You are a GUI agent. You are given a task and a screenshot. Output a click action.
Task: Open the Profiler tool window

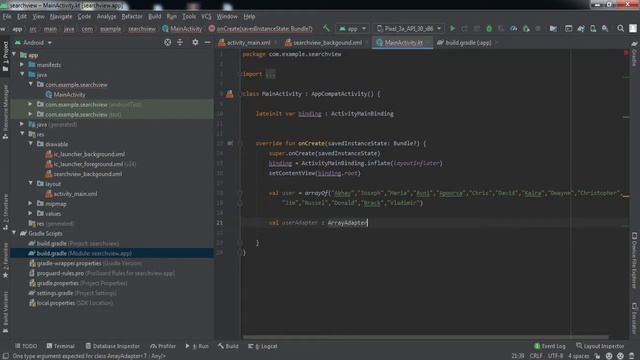[x=163, y=346]
